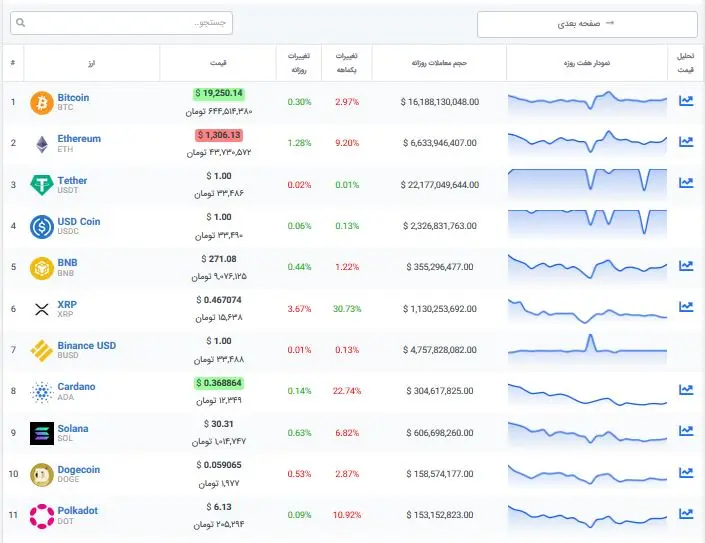Select Cardano monthly change 22.74%
Image resolution: width=705 pixels, height=543 pixels.
tap(347, 391)
